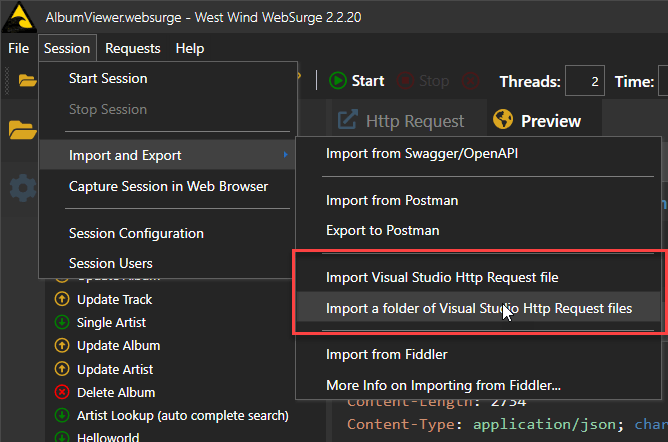Click the Threads: label
The height and width of the screenshot is (442, 668).
point(530,81)
